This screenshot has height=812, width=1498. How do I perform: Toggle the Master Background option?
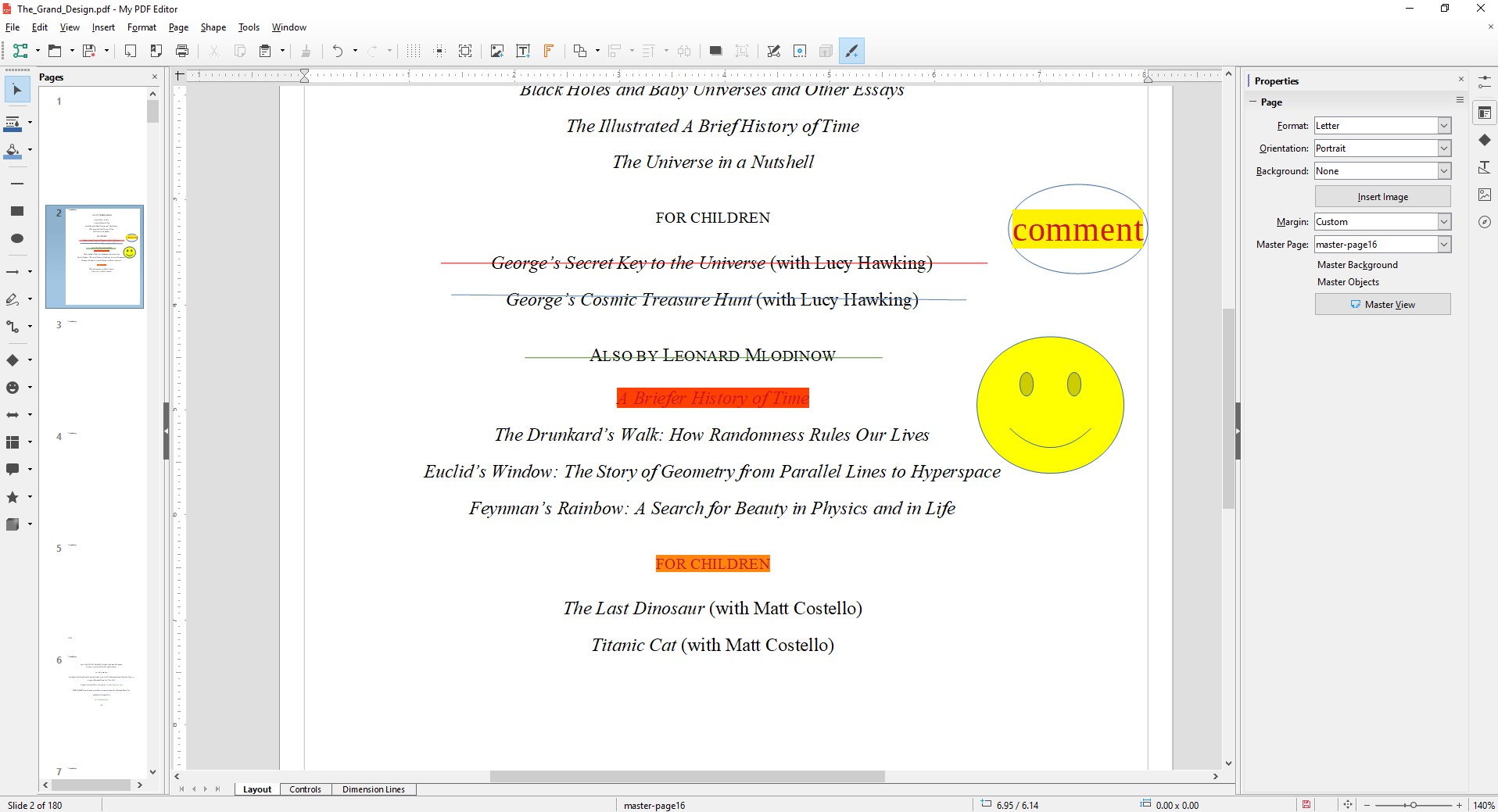(1357, 265)
